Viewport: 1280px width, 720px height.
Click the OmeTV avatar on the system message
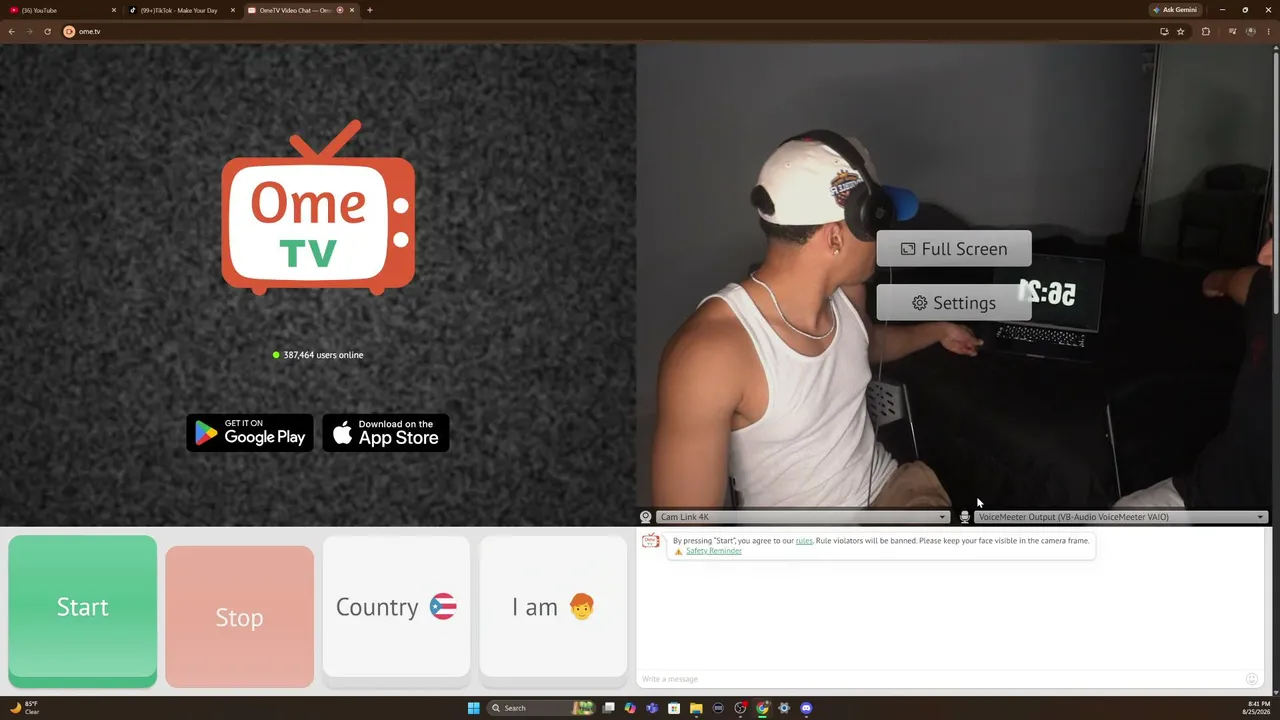point(651,541)
